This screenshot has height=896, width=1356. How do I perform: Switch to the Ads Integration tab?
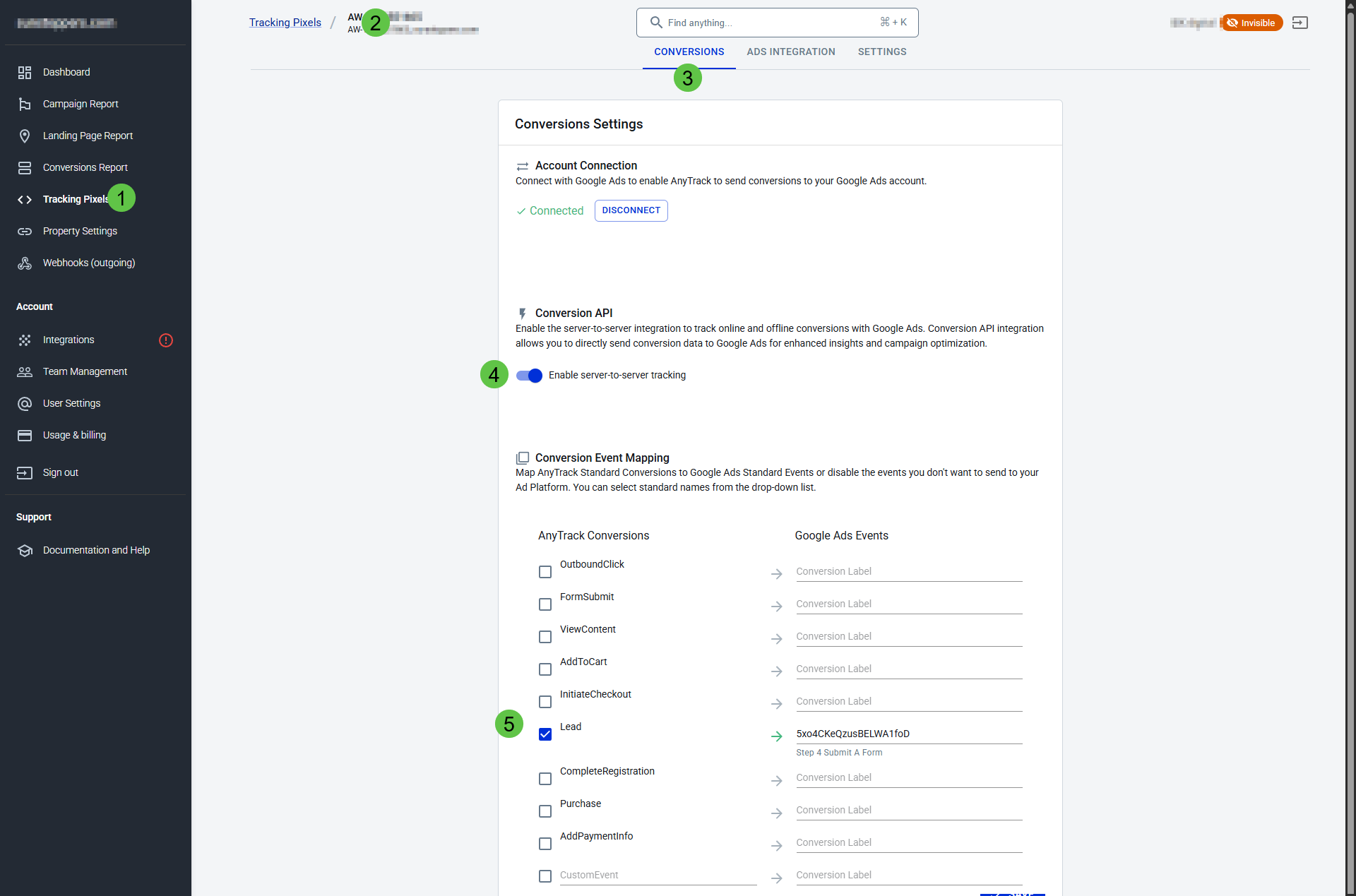coord(790,52)
